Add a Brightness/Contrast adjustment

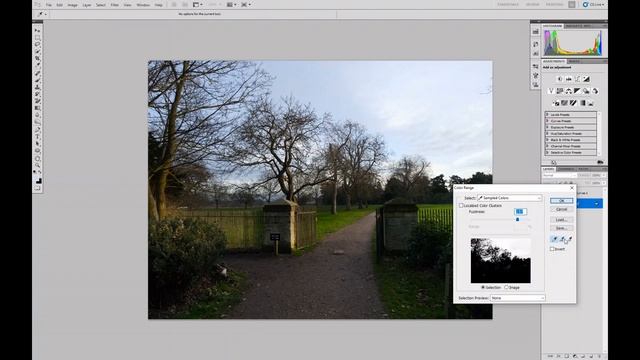tap(560, 79)
